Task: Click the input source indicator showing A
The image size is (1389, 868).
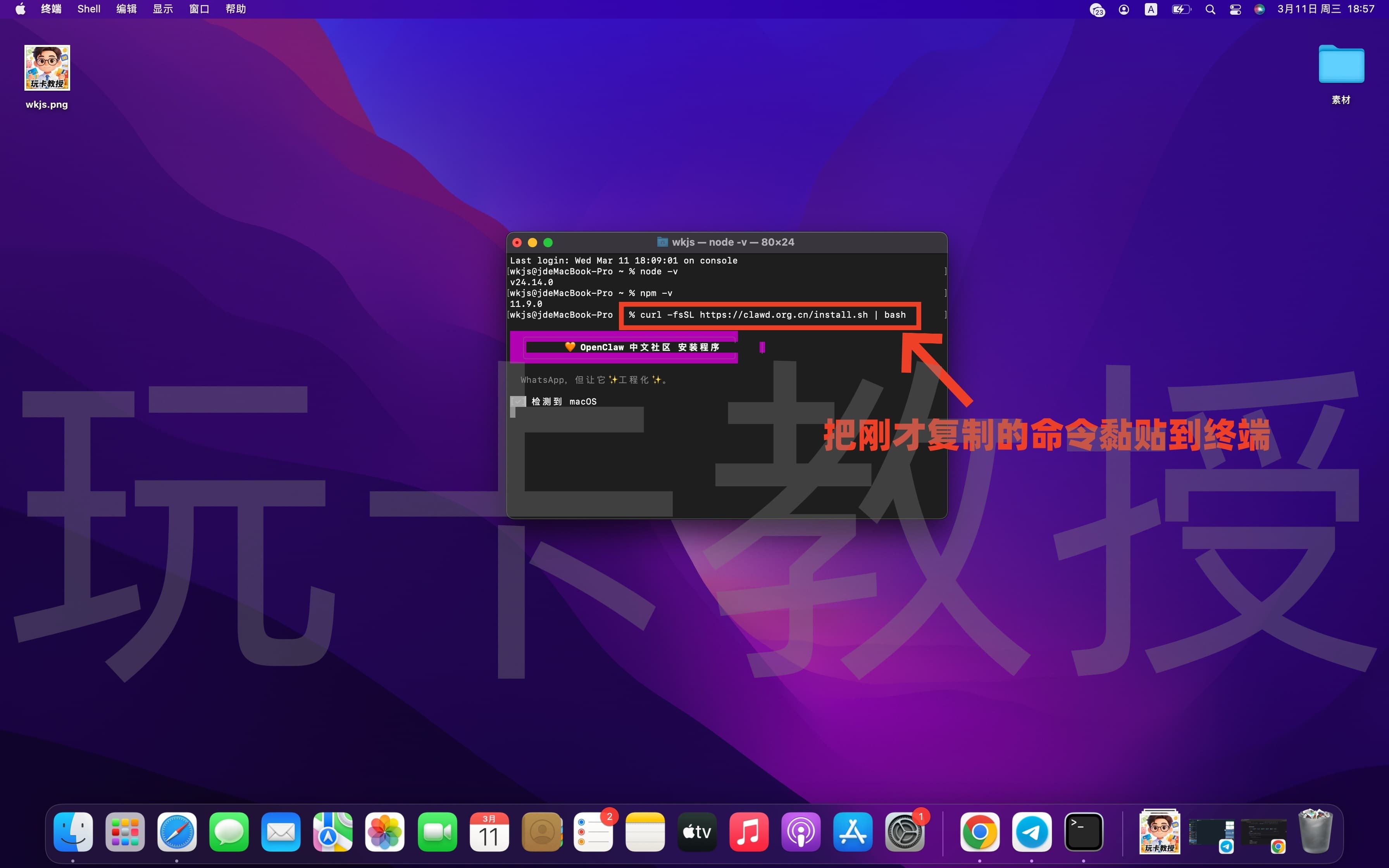Action: (1151, 9)
